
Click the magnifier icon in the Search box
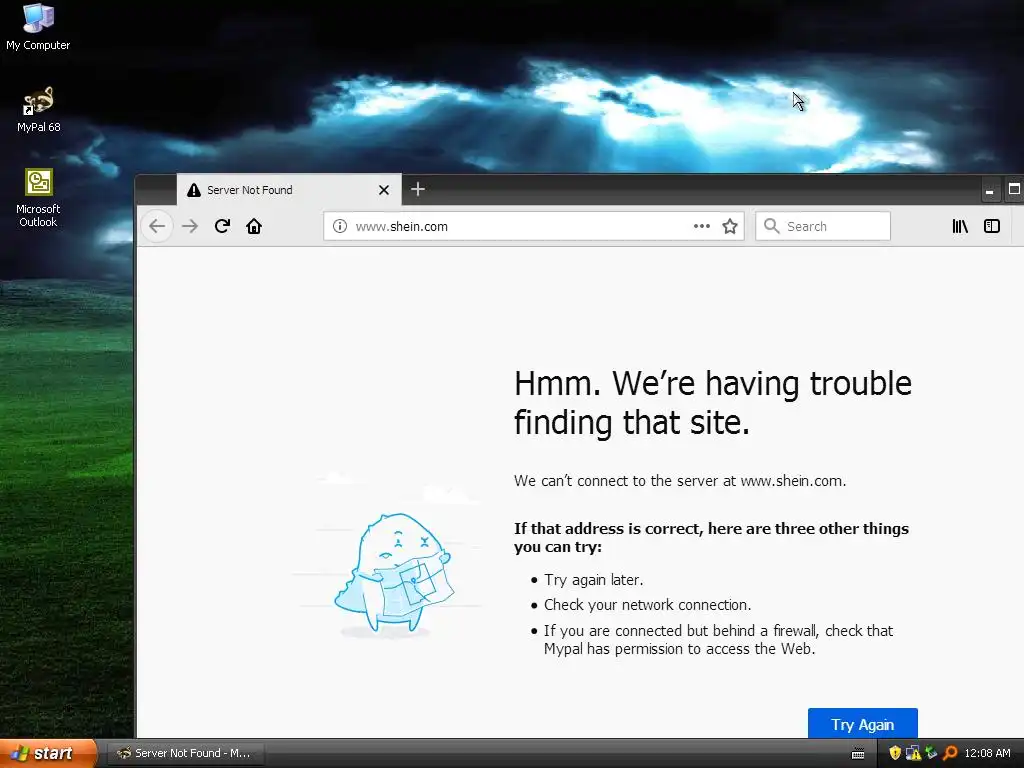coord(771,226)
